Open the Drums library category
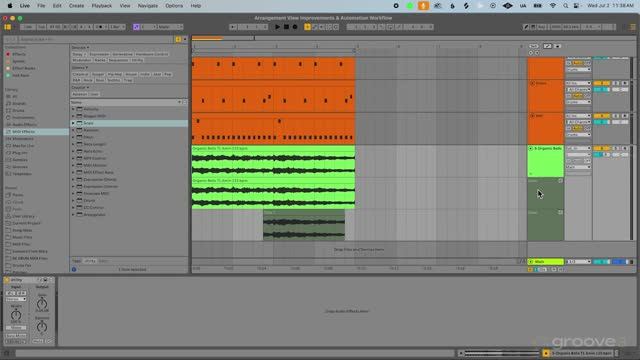The image size is (640, 360). 18,111
